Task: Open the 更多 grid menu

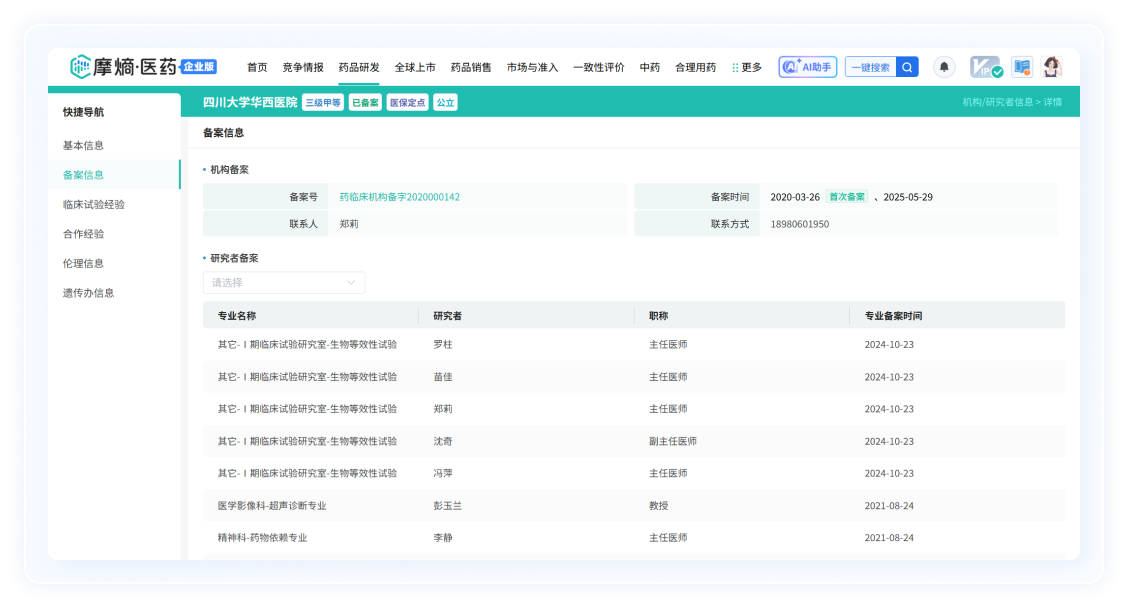Action: (747, 67)
